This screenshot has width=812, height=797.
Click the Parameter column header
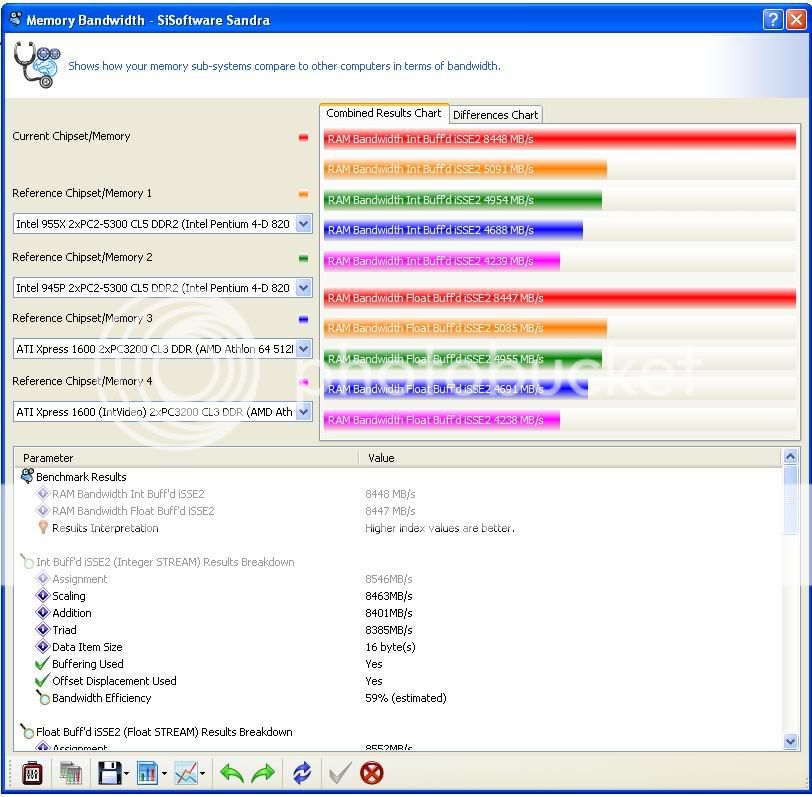click(187, 458)
